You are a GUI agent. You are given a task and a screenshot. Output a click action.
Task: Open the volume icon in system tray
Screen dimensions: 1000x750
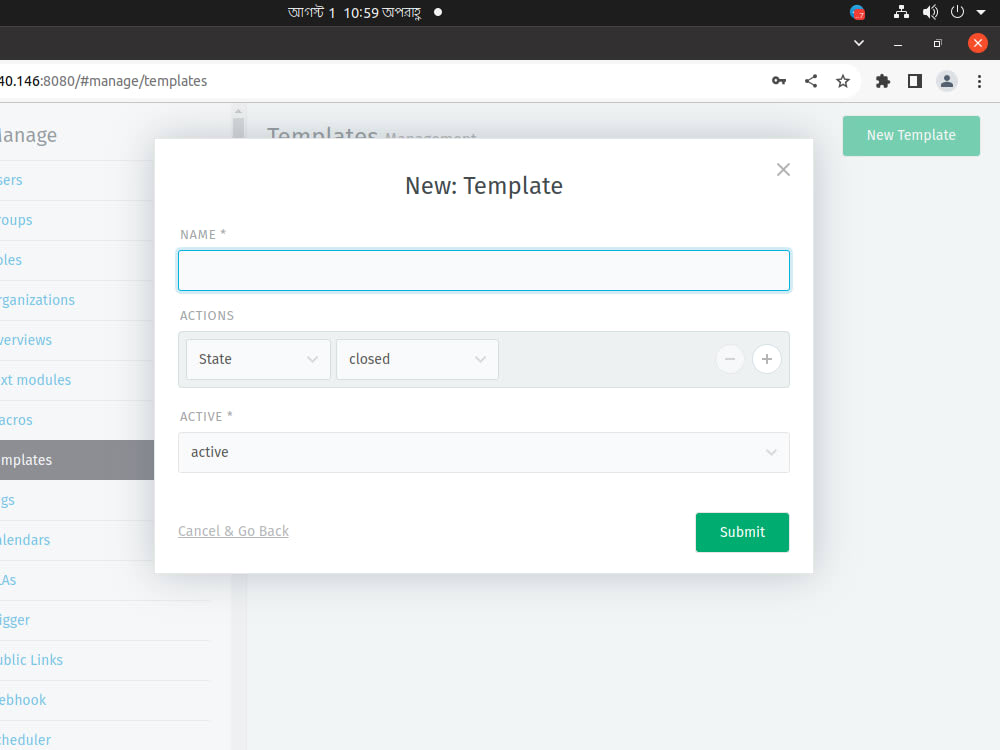coord(930,12)
